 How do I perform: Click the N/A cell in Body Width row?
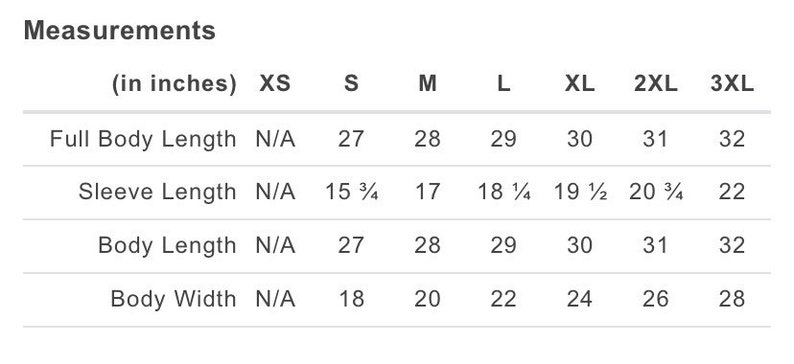click(275, 299)
